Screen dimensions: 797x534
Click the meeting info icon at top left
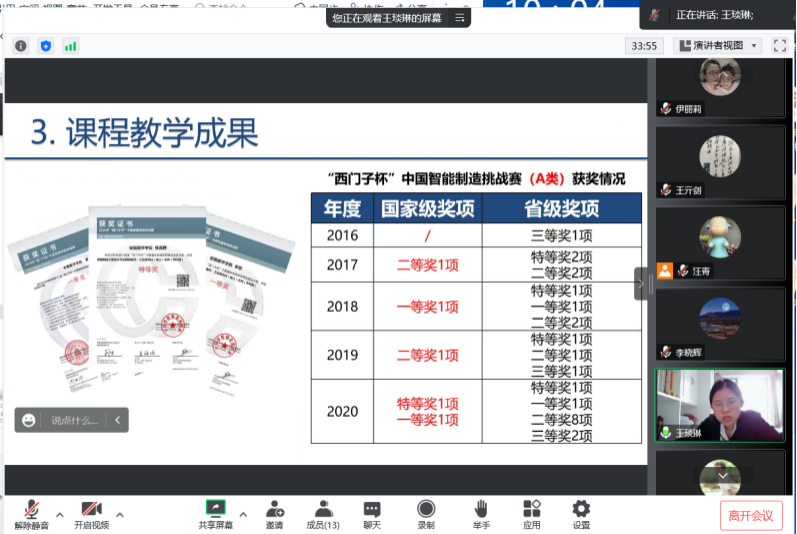point(21,46)
